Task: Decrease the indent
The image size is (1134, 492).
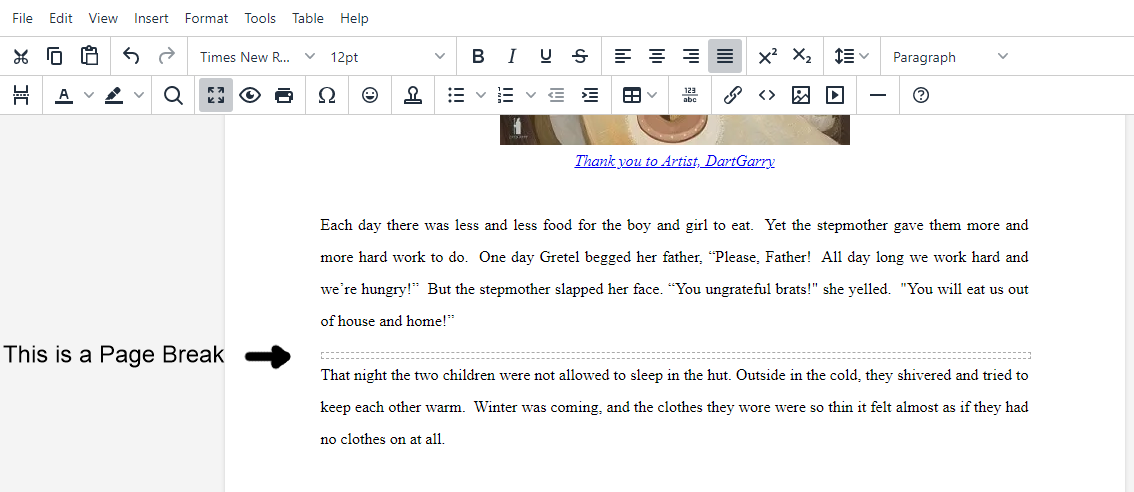Action: pos(555,95)
